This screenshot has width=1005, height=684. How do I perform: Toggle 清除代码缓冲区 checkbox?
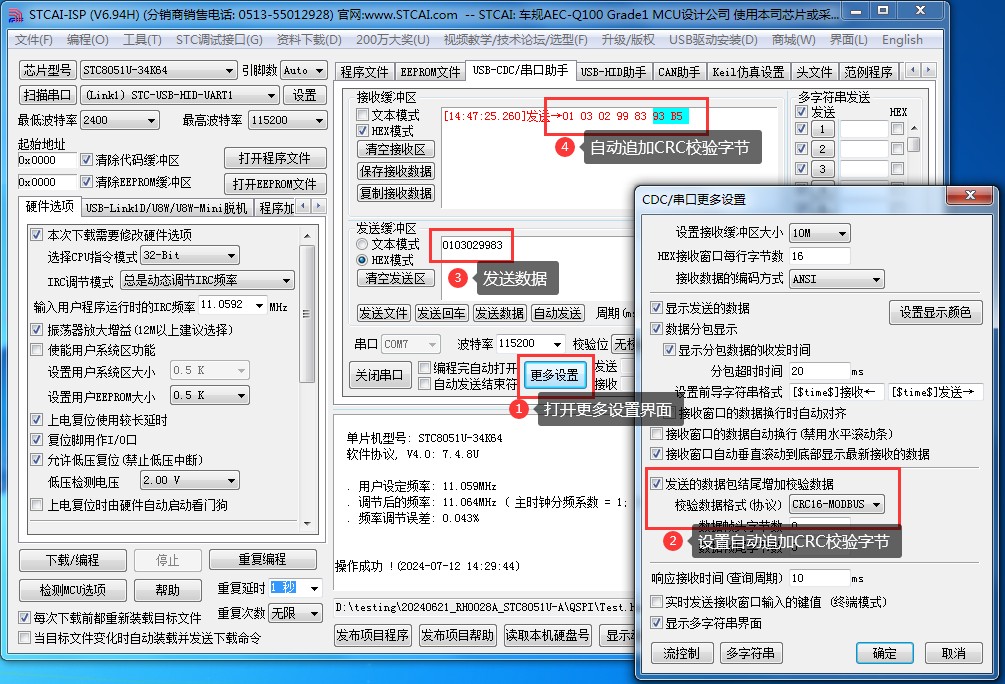[87, 160]
